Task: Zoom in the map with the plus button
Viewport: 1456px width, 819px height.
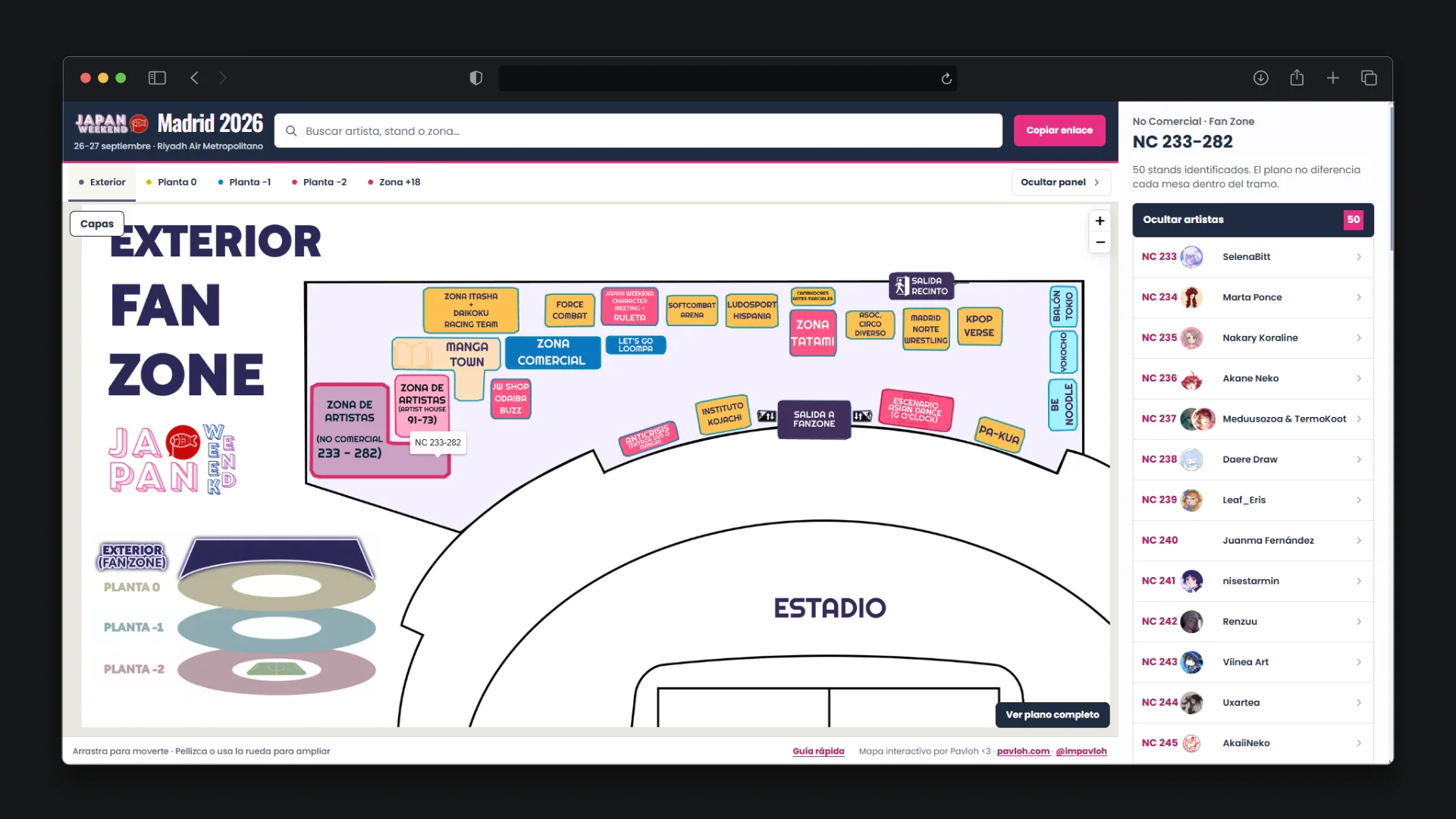Action: point(1100,221)
